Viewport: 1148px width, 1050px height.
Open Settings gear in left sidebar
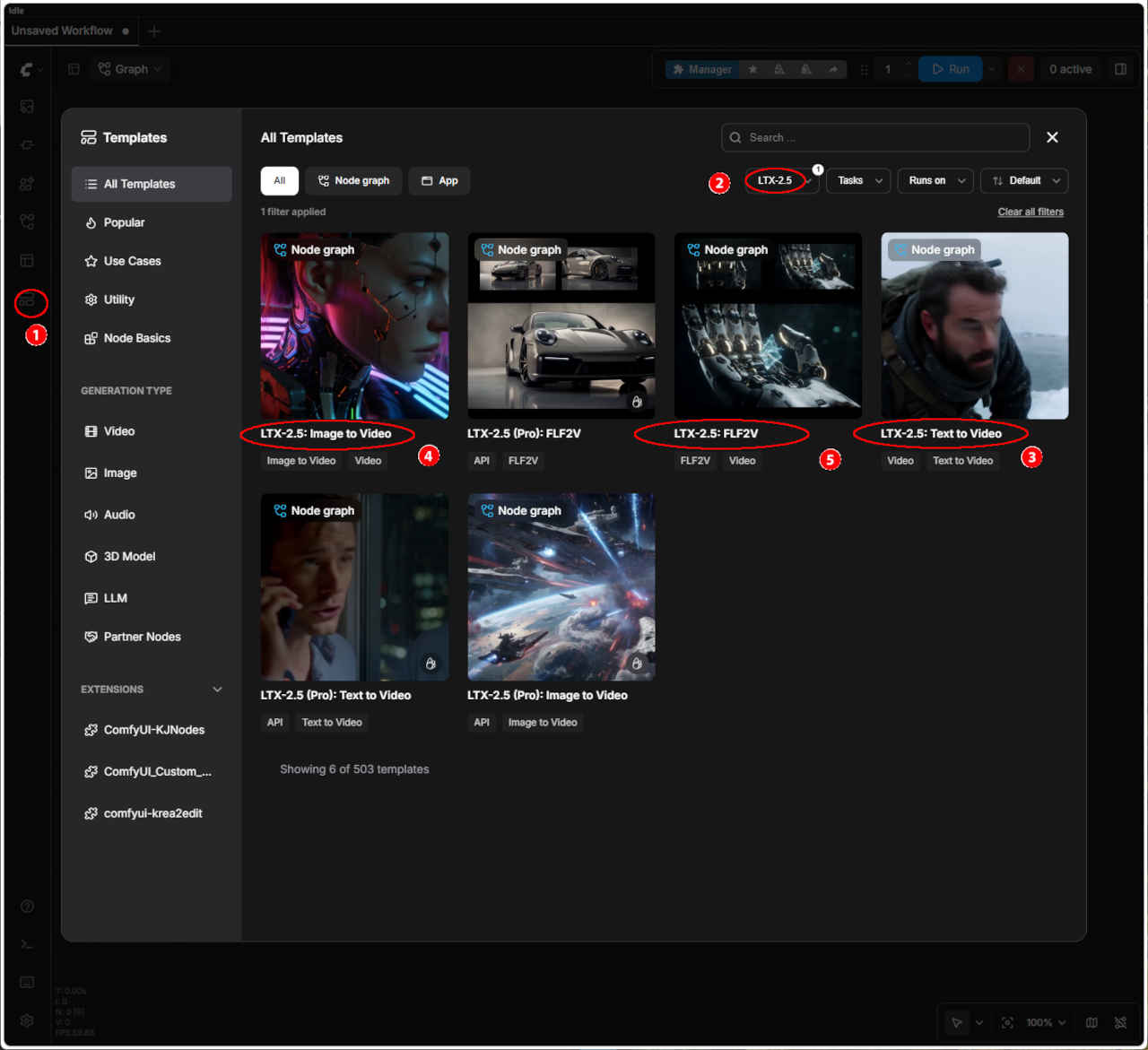27,1020
